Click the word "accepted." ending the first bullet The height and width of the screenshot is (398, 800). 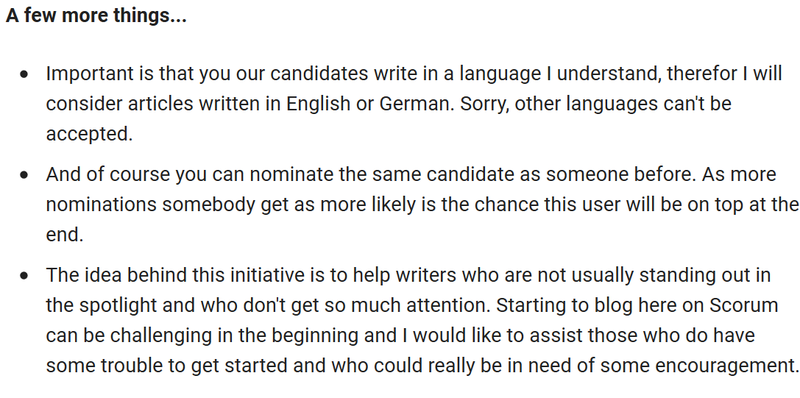click(89, 134)
